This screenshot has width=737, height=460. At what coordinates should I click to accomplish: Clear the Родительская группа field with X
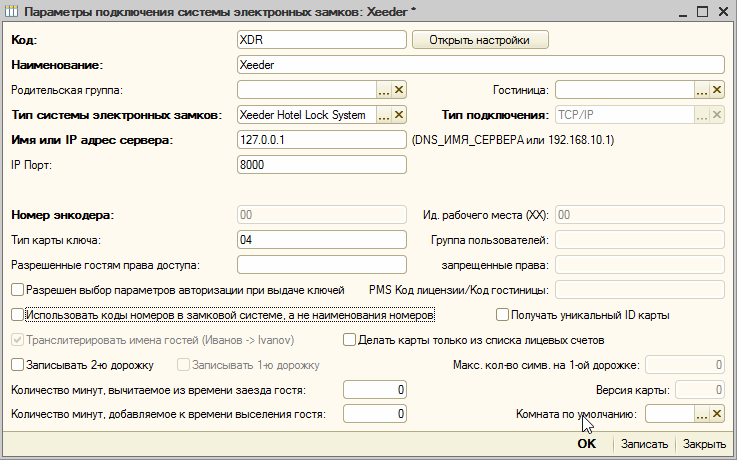(399, 90)
